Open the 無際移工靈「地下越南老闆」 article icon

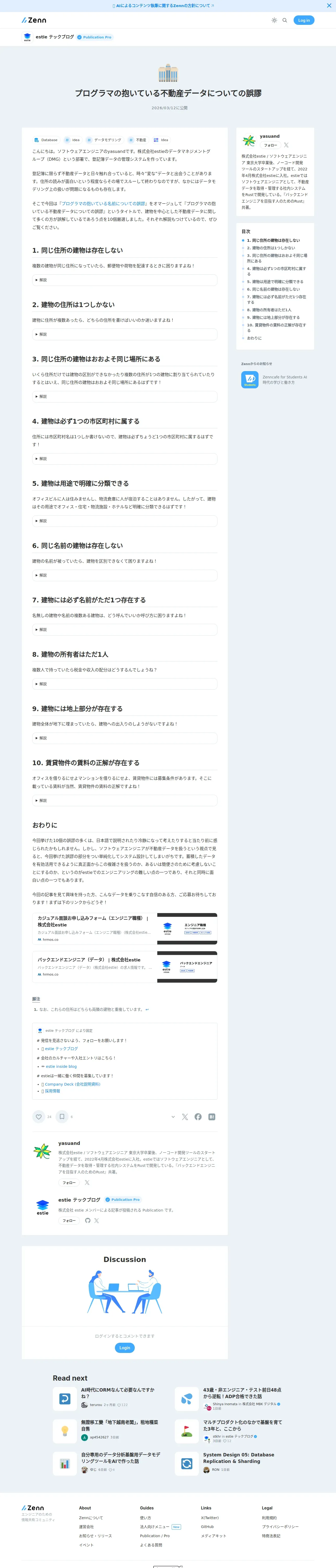click(x=65, y=1431)
